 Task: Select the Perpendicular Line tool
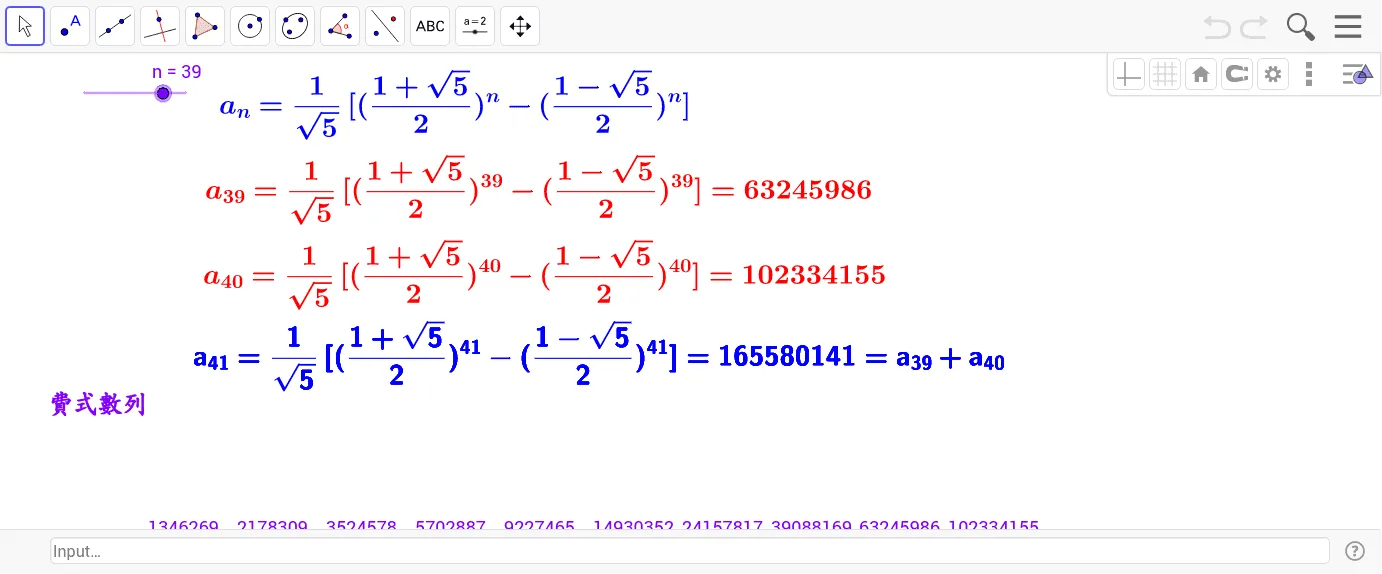coord(160,26)
